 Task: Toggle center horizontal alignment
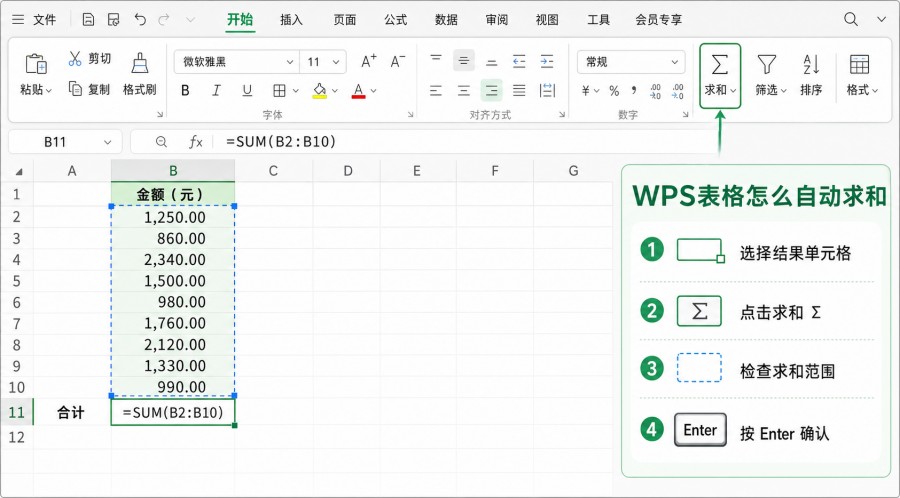464,90
